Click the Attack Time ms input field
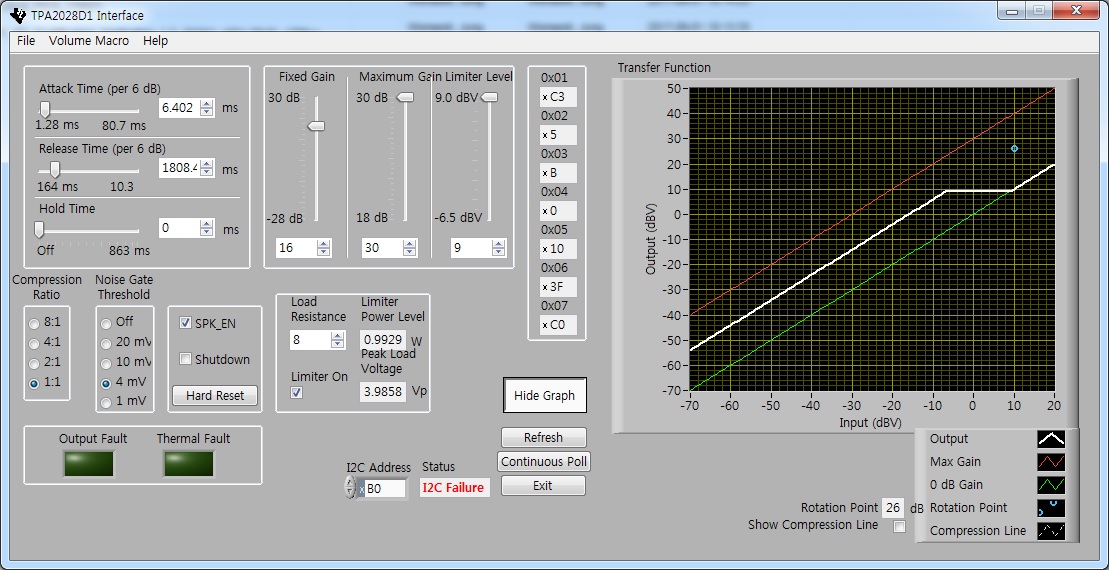1109x570 pixels. pos(180,108)
